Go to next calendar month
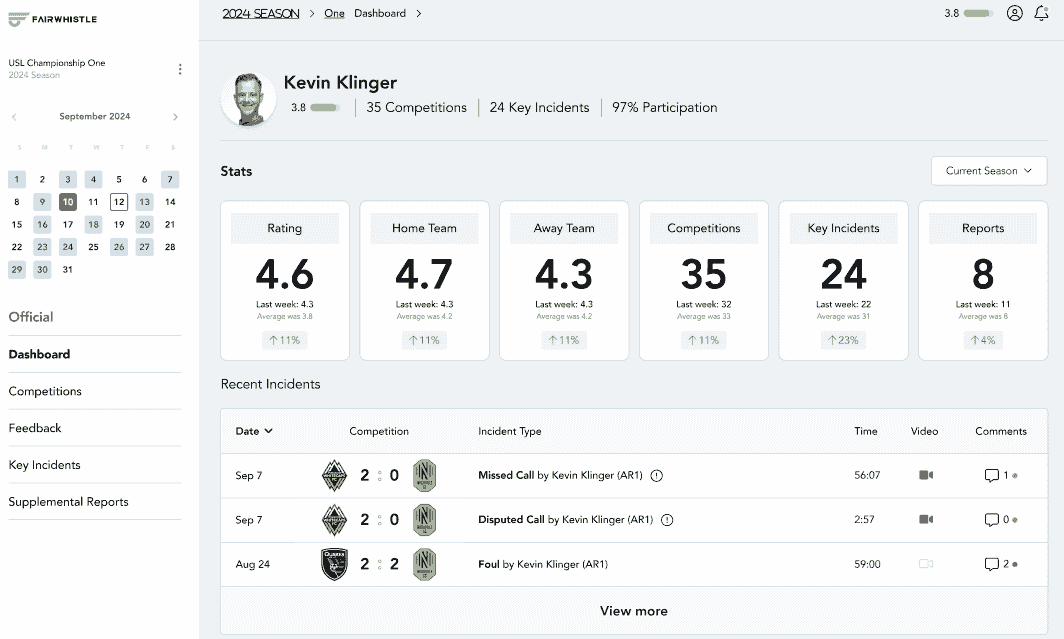Screen dimensions: 1064x639 point(175,117)
